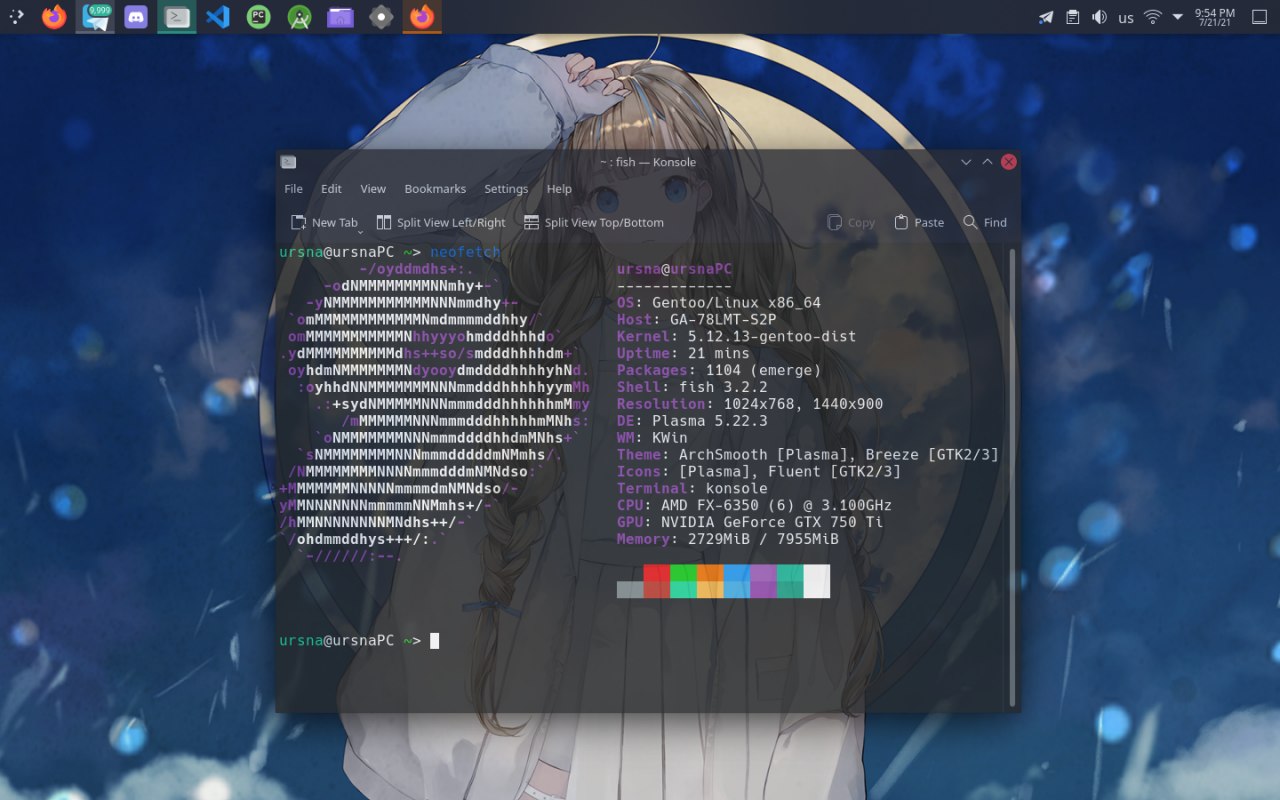This screenshot has width=1280, height=800.
Task: Select the Konsole terminal taskbar entry
Action: point(177,17)
